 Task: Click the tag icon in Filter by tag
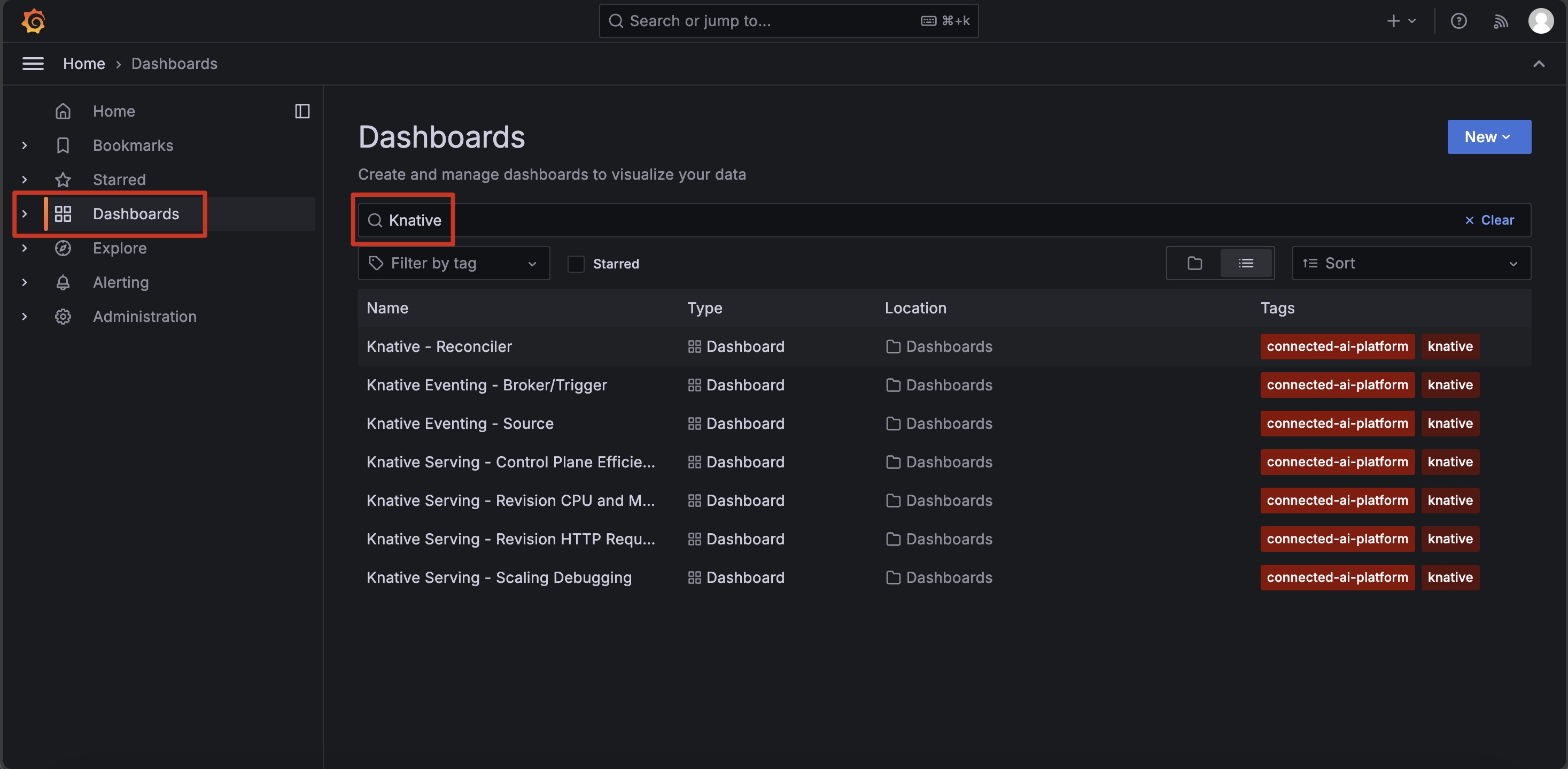point(376,263)
